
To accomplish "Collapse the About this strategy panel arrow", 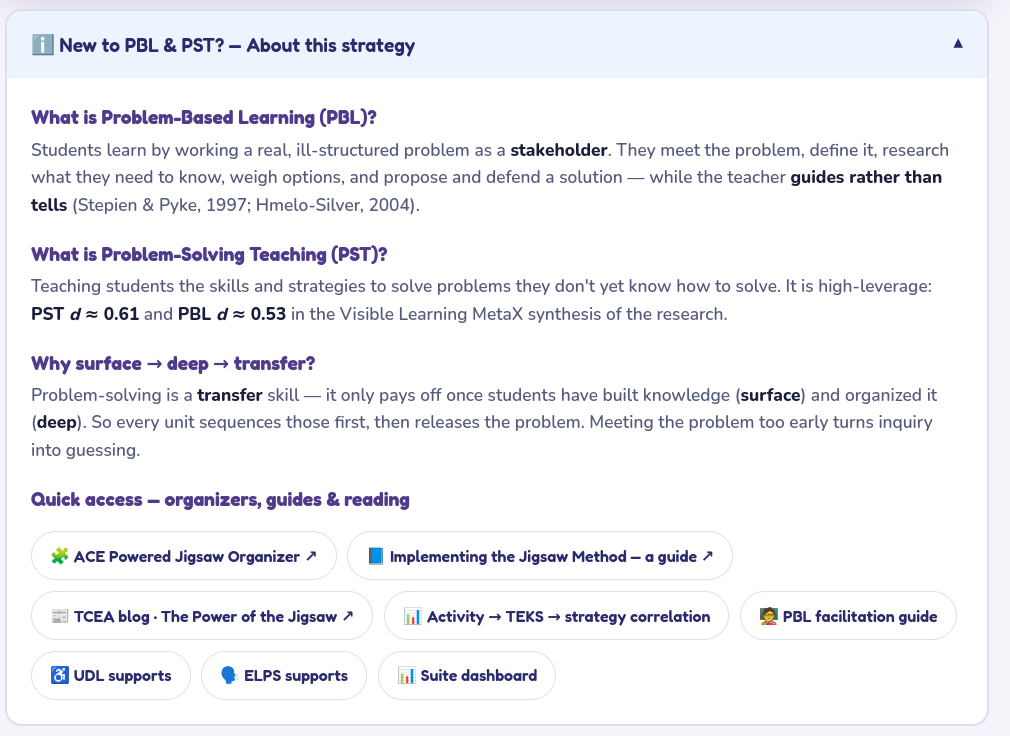I will click(x=958, y=44).
